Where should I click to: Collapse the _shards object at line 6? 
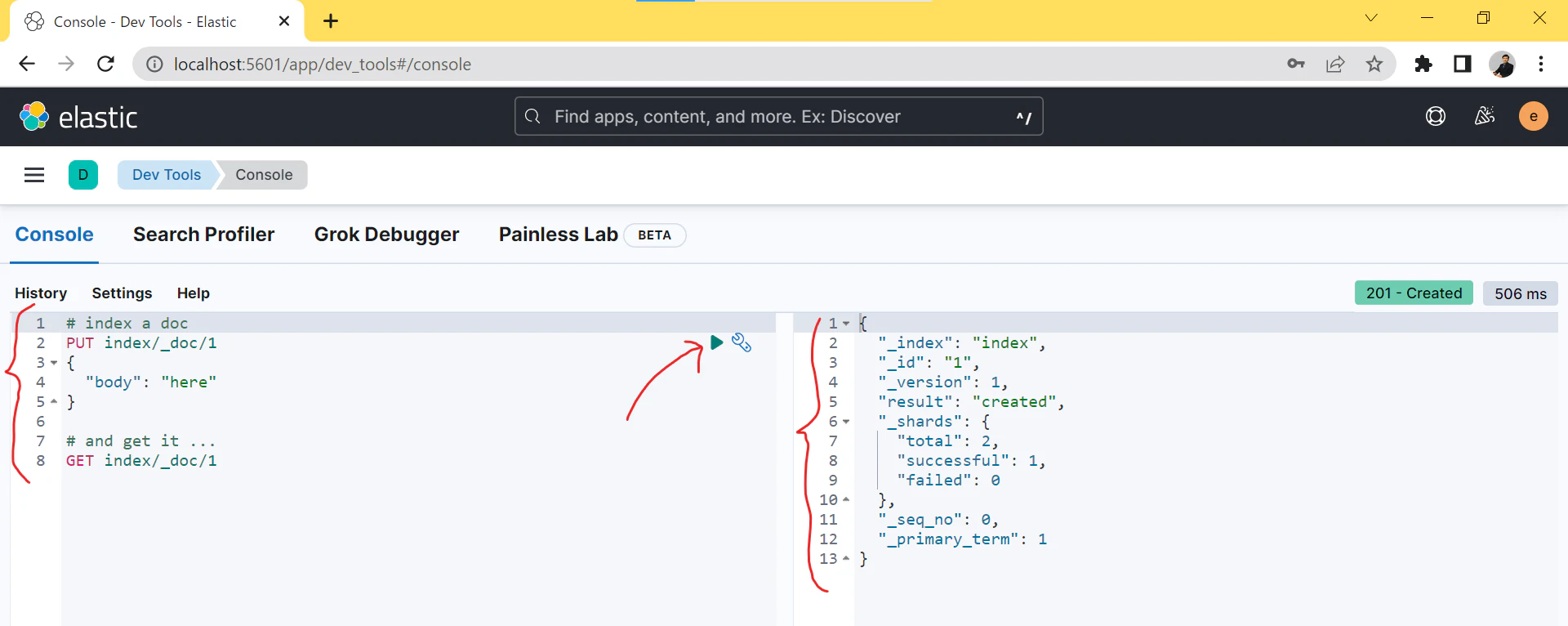846,422
